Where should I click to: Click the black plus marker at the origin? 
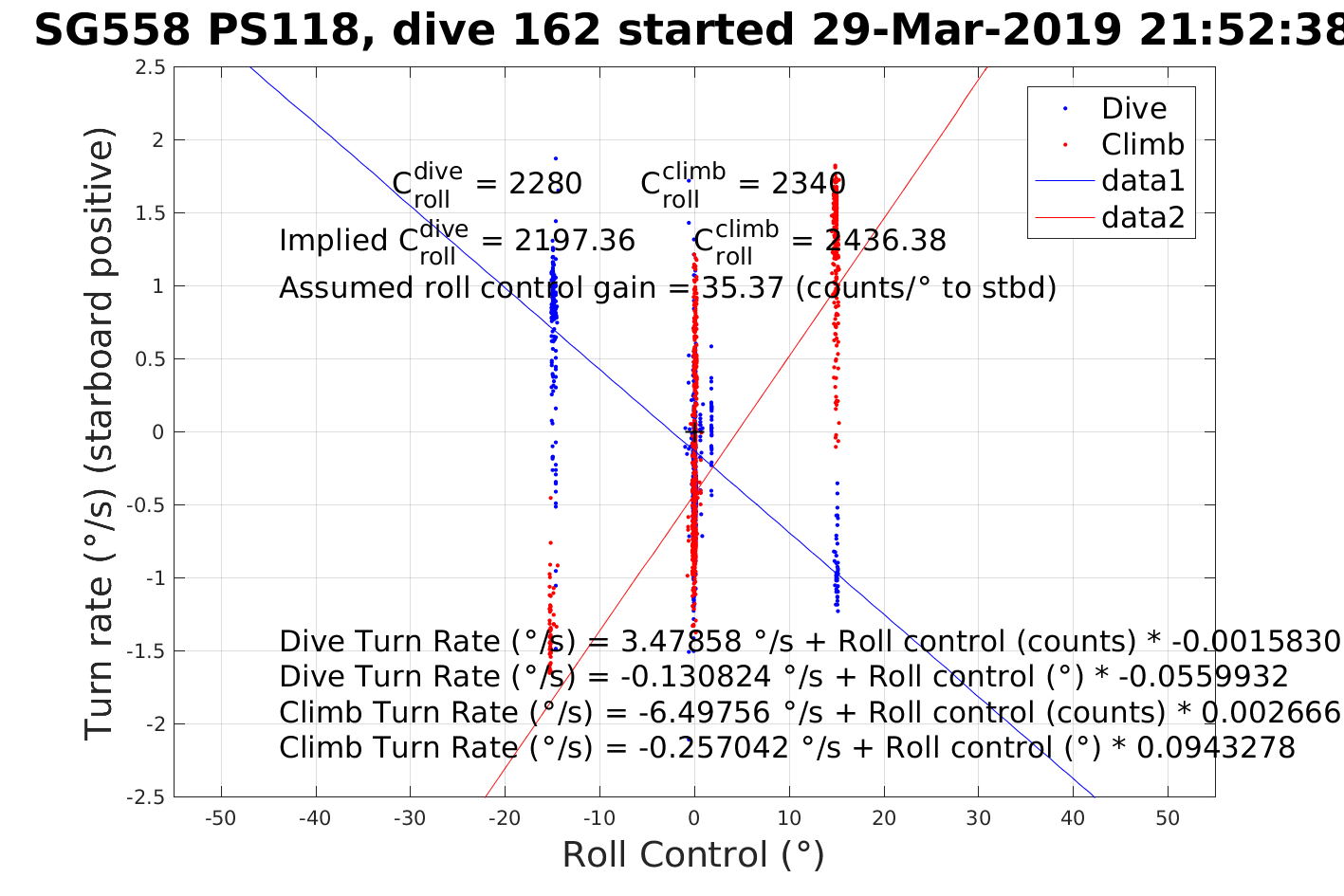click(694, 432)
